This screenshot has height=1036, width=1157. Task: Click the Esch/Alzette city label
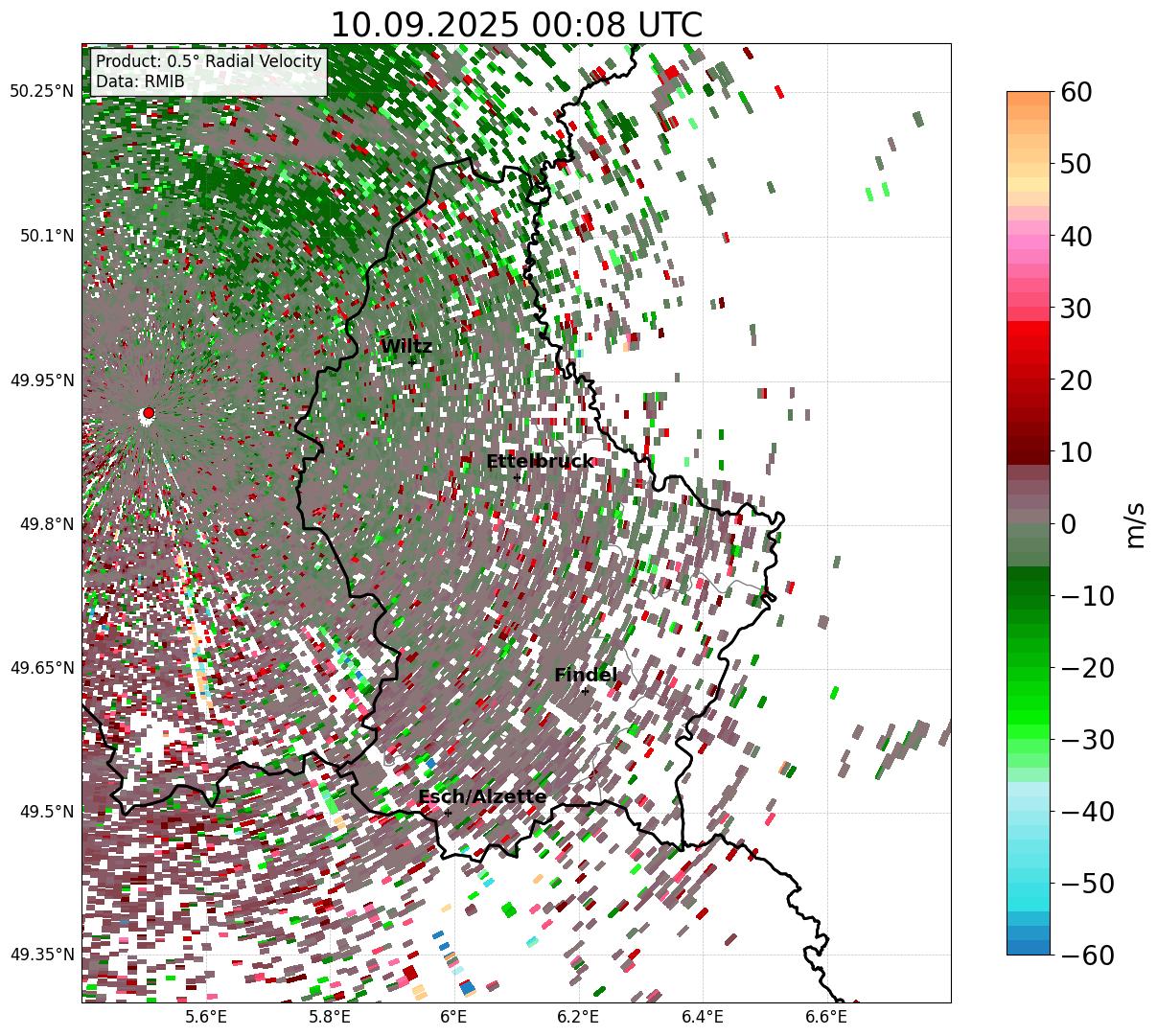tap(482, 797)
